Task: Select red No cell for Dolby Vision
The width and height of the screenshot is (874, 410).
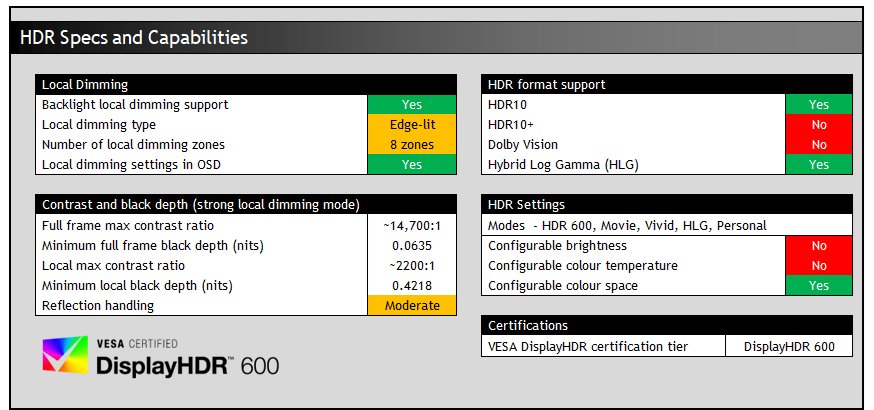Action: pos(818,145)
